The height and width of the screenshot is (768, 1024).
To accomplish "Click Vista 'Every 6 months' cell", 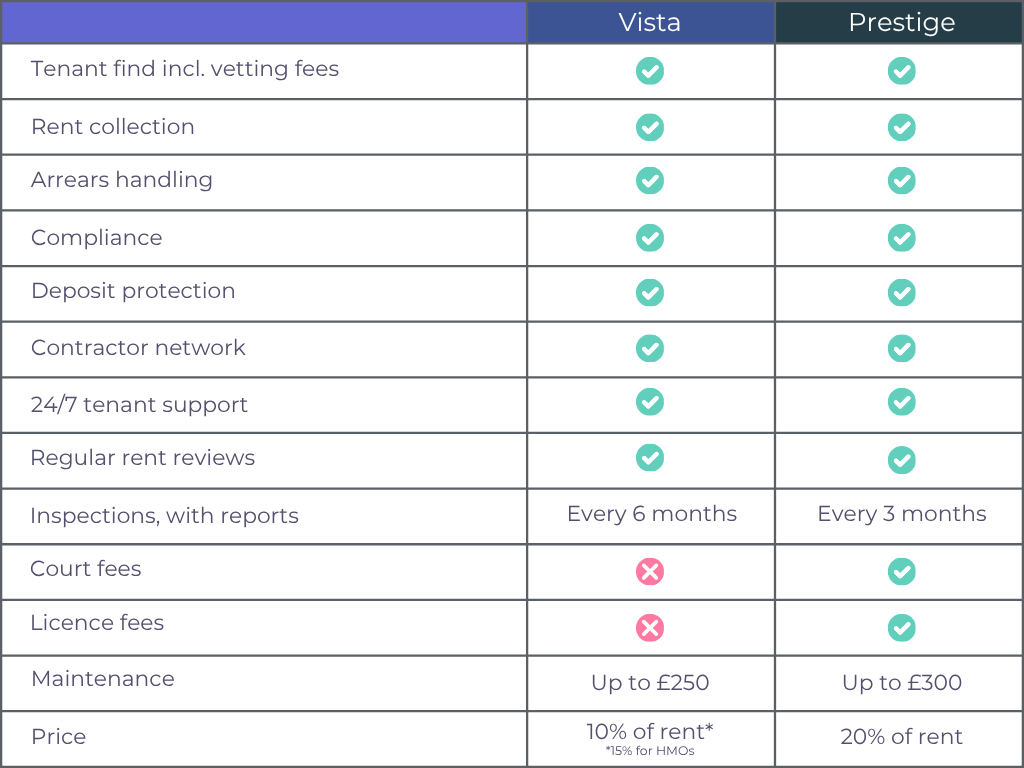I will point(651,514).
